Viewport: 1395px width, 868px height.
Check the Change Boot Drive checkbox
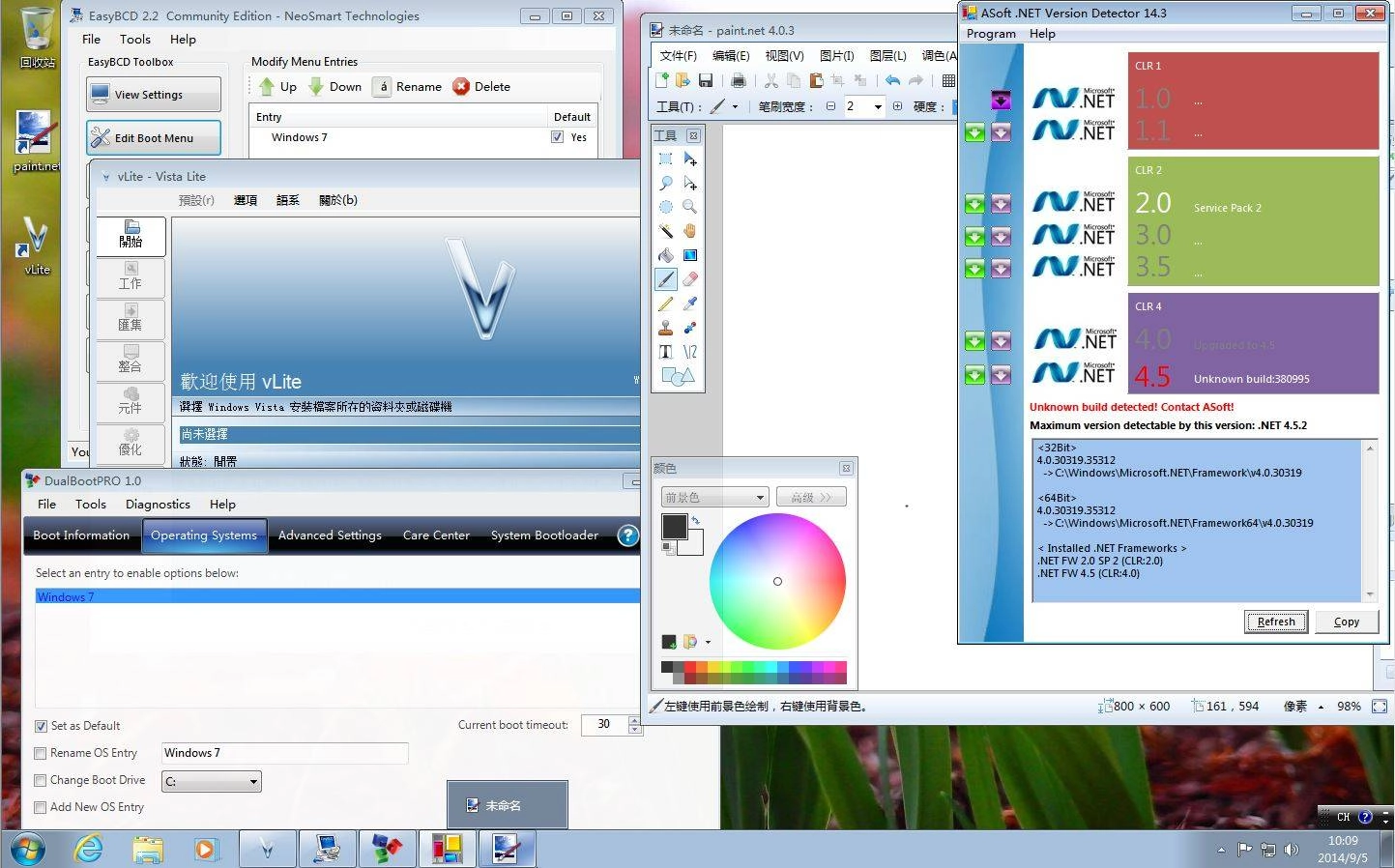41,780
